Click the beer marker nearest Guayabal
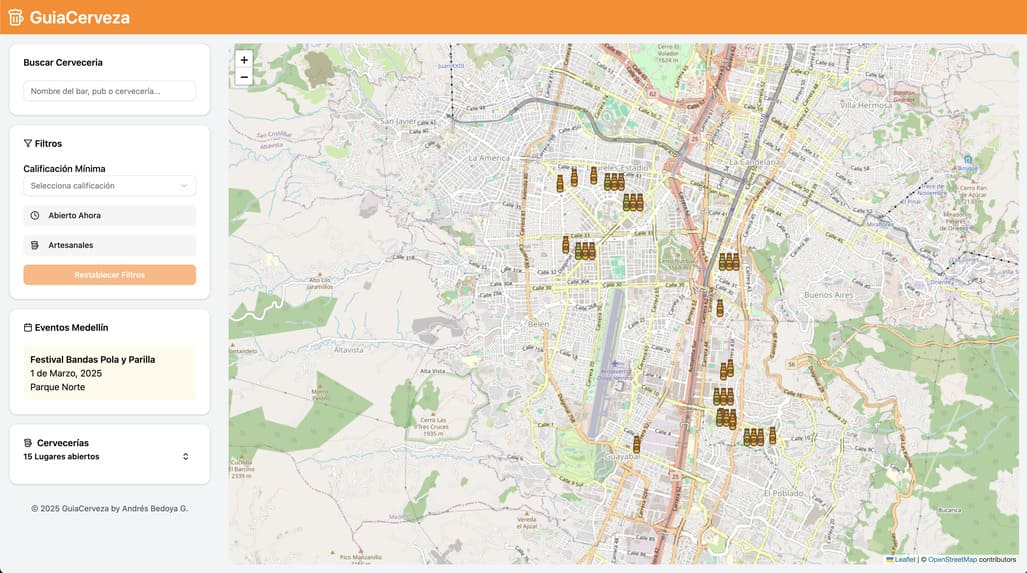 (x=636, y=444)
